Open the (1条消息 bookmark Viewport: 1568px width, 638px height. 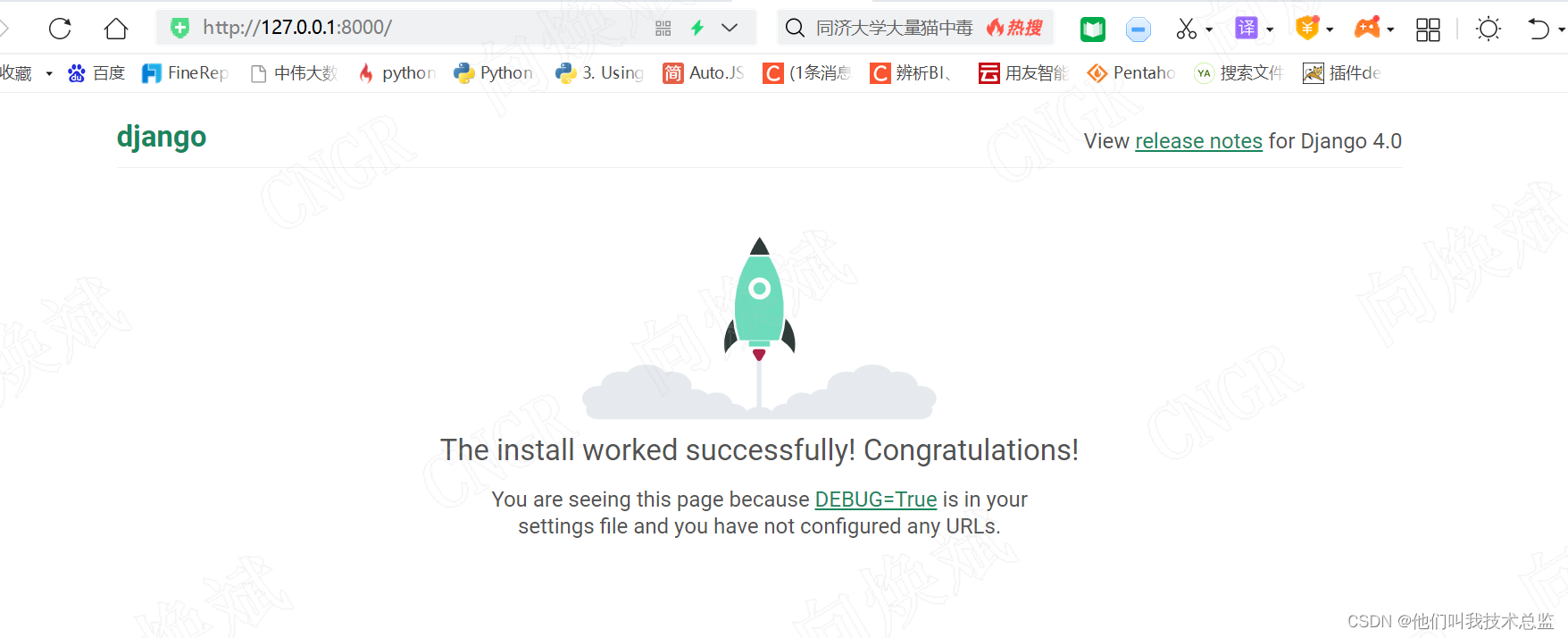click(807, 73)
